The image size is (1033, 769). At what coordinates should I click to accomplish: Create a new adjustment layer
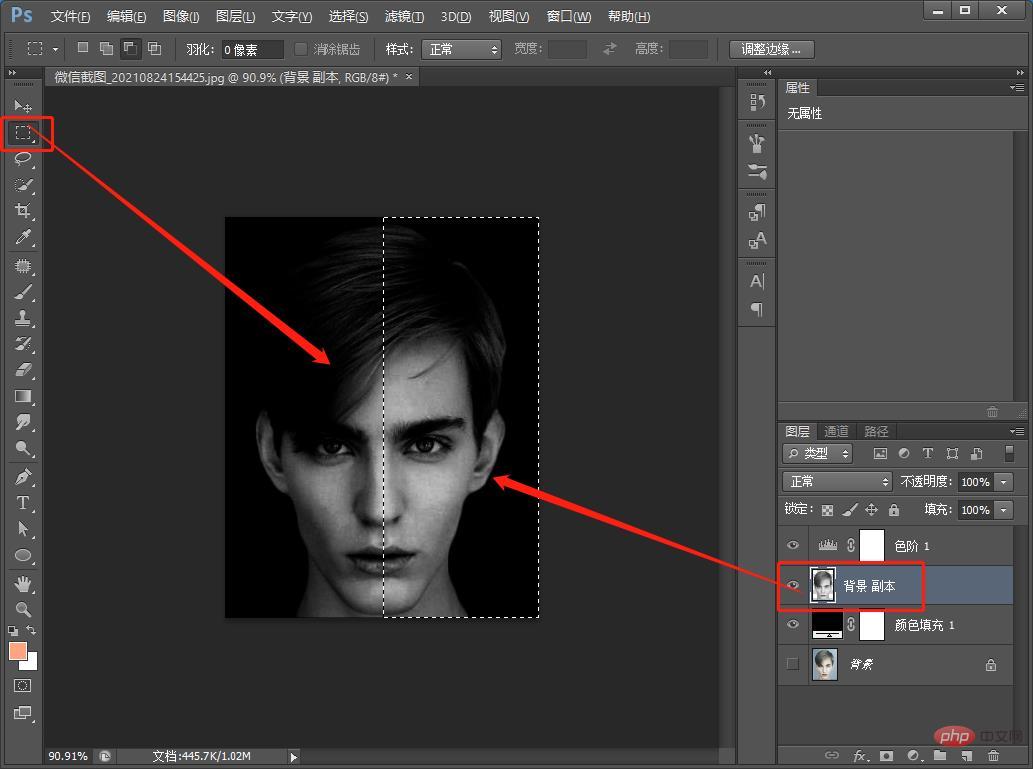913,756
